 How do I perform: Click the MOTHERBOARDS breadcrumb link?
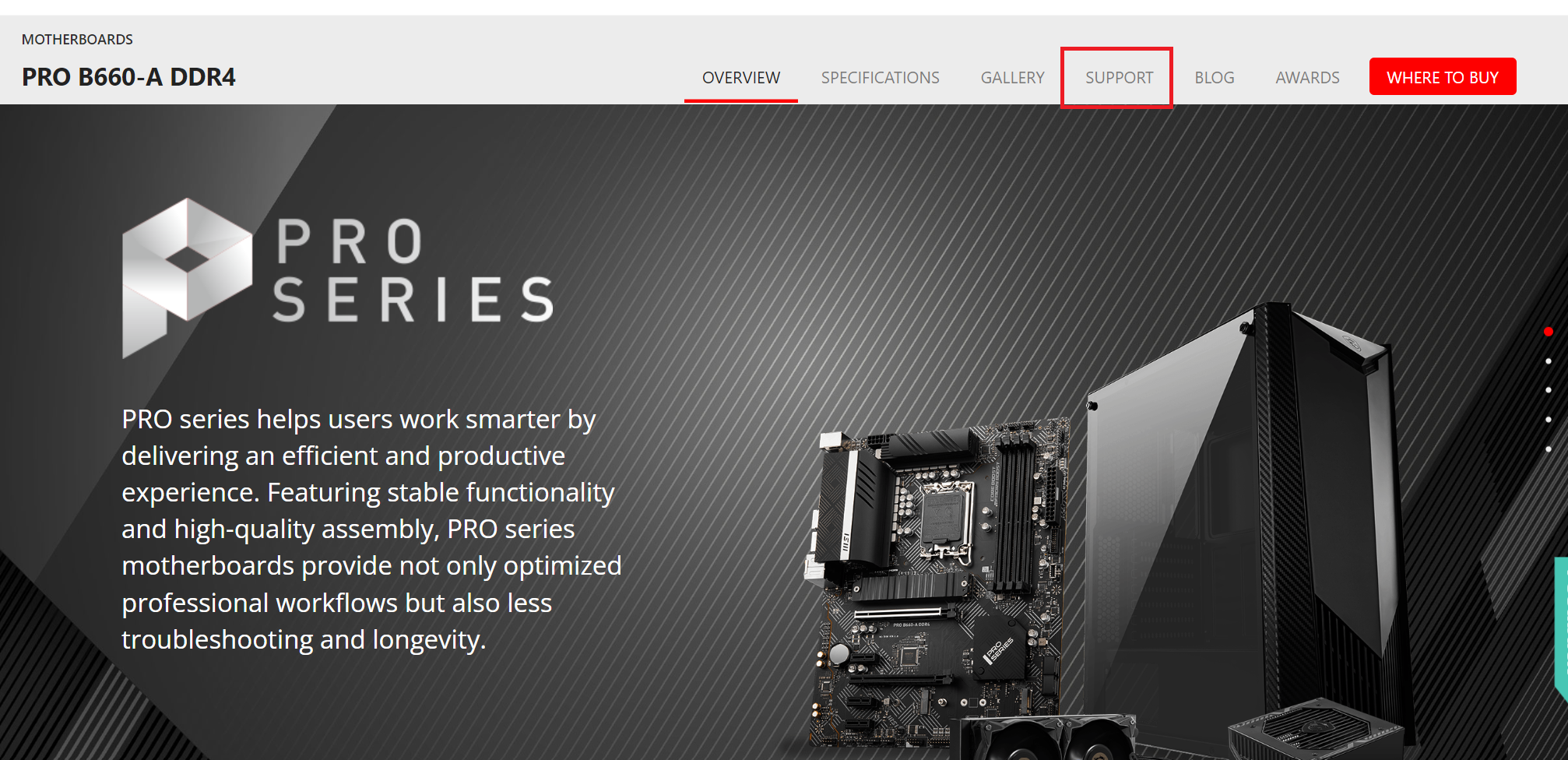click(x=77, y=40)
